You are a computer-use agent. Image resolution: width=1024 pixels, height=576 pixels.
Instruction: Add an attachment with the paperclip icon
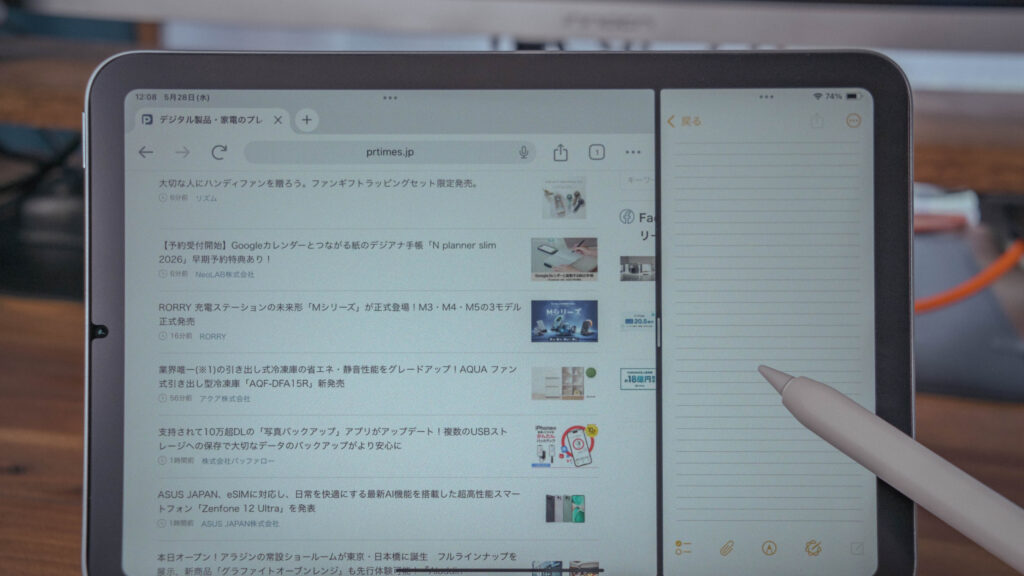point(727,547)
